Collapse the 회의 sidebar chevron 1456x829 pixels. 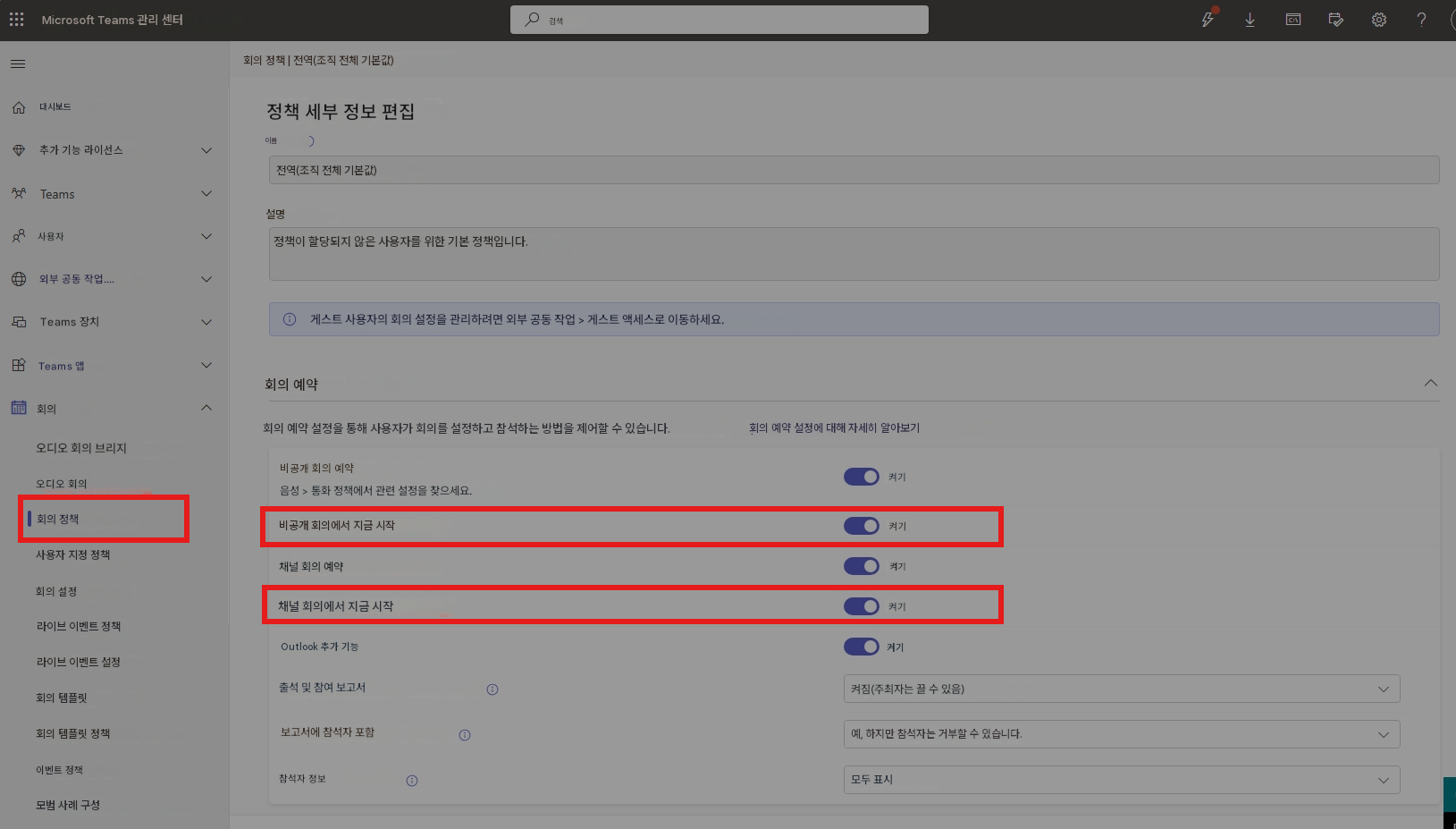206,408
